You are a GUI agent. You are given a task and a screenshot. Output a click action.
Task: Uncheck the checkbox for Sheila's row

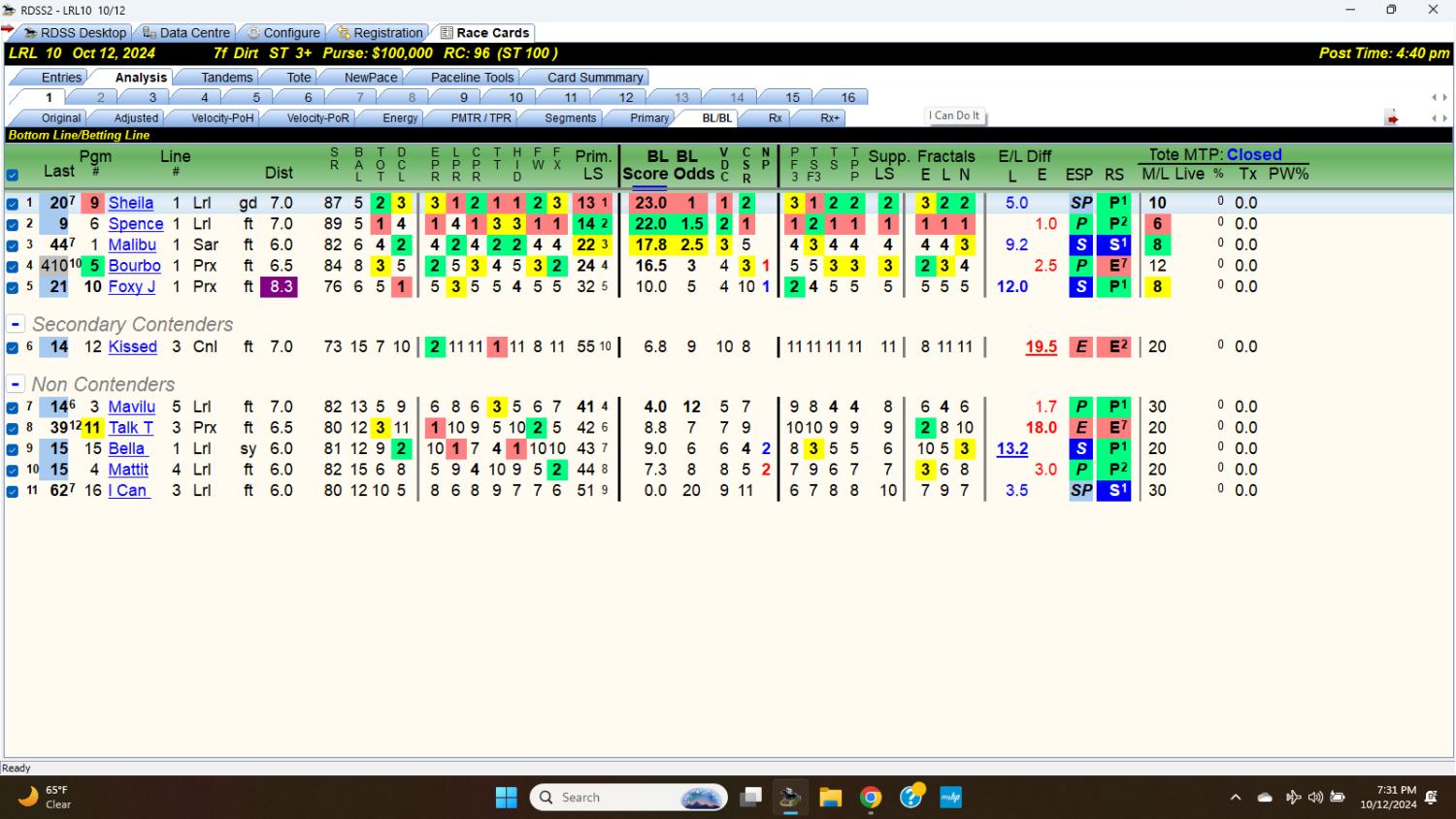[13, 204]
